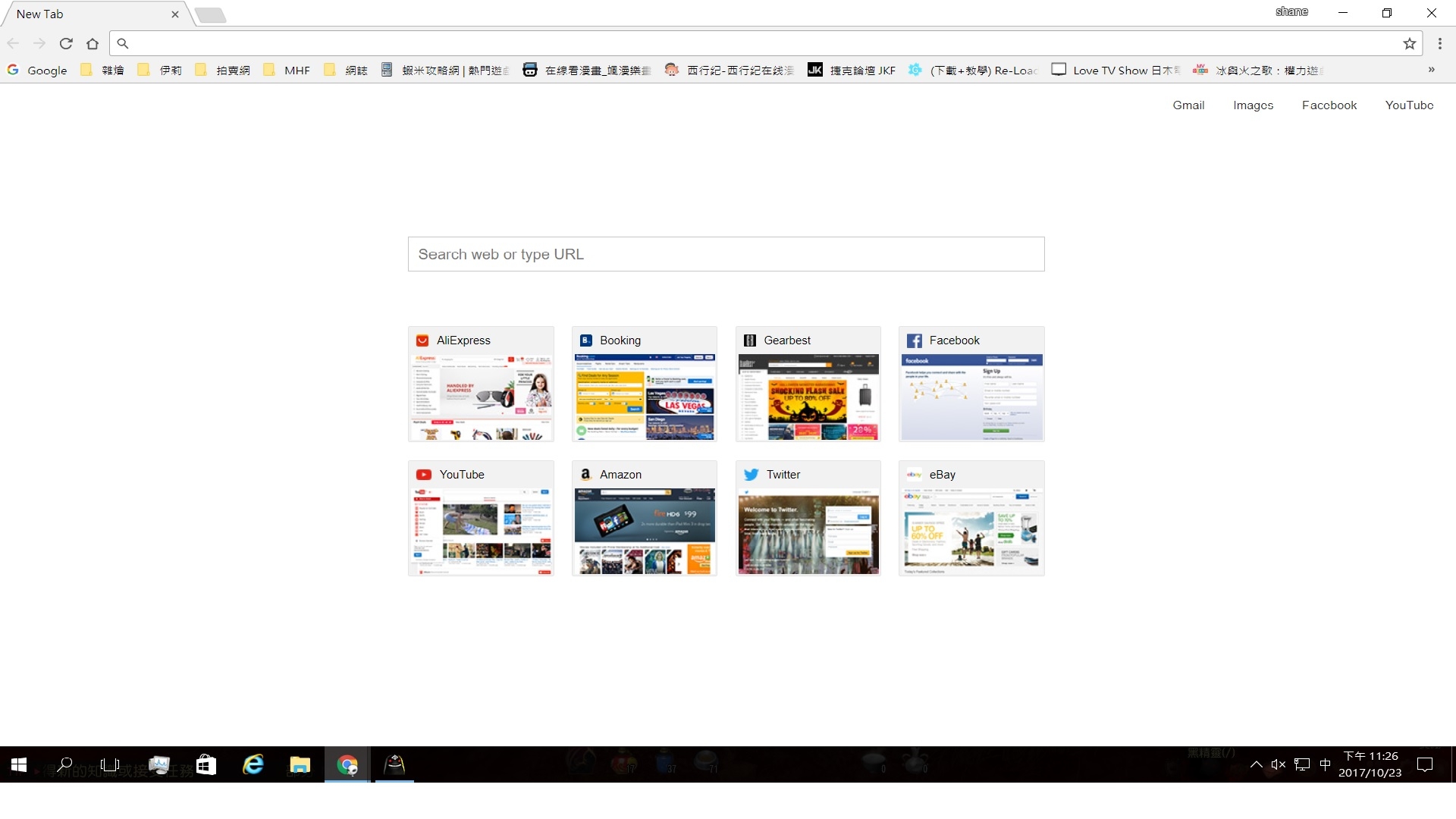Open the 冰與火之歌 bookmark
1456x819 pixels.
1258,70
